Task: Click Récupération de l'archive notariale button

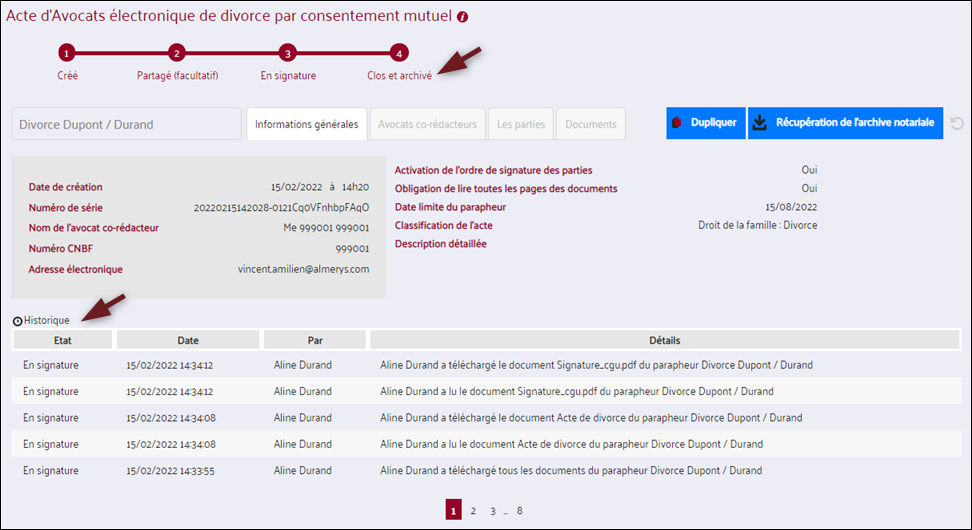Action: tap(846, 123)
